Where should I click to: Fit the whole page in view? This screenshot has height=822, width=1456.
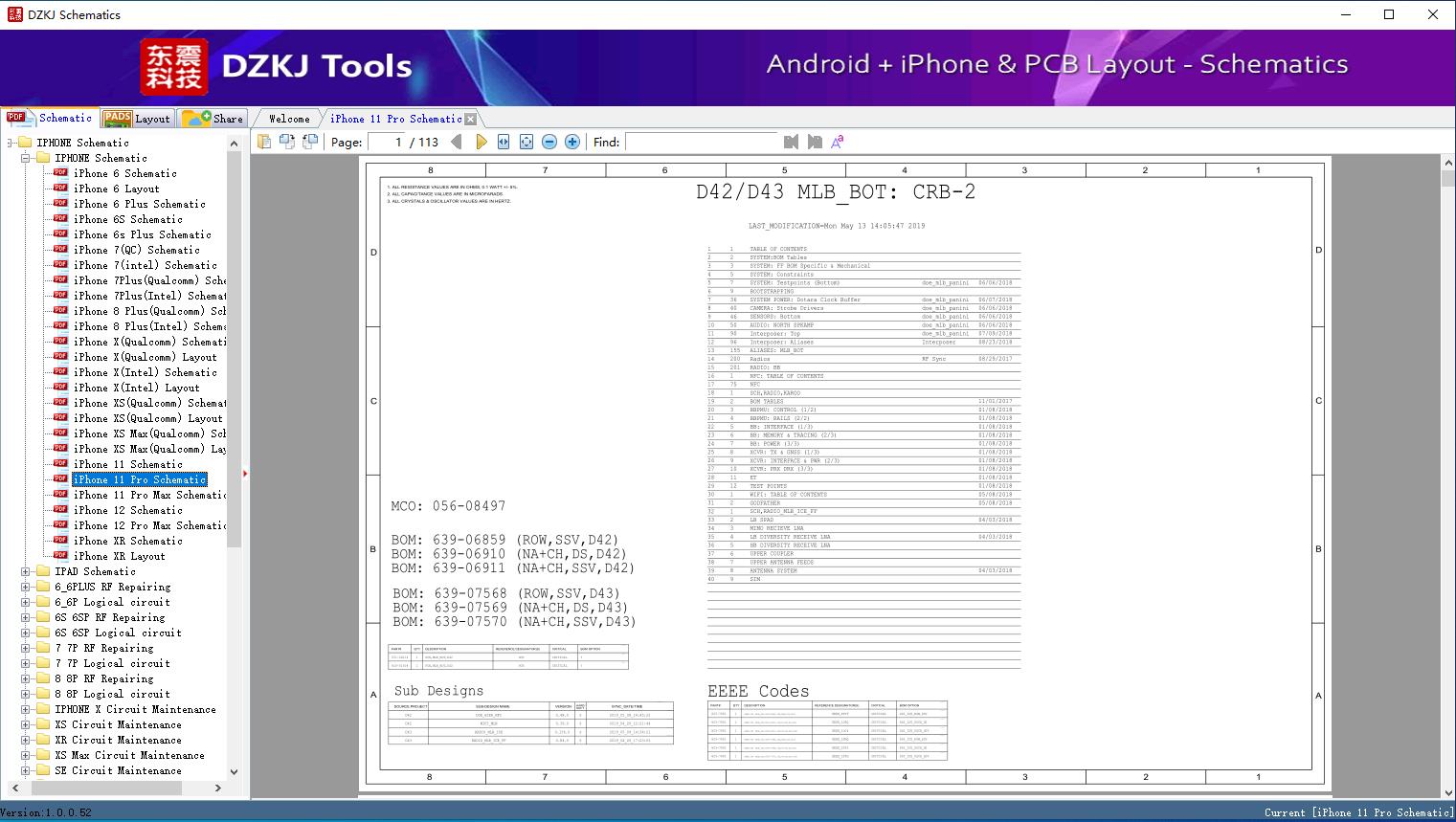click(x=526, y=142)
